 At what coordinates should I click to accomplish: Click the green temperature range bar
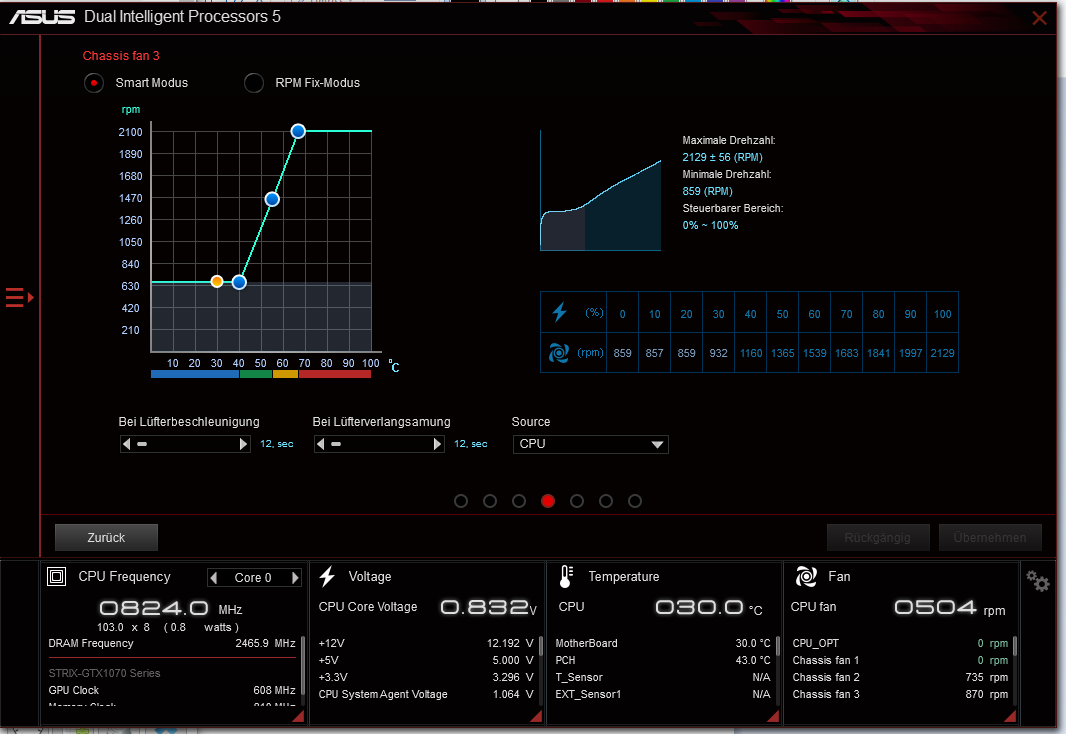[x=256, y=374]
